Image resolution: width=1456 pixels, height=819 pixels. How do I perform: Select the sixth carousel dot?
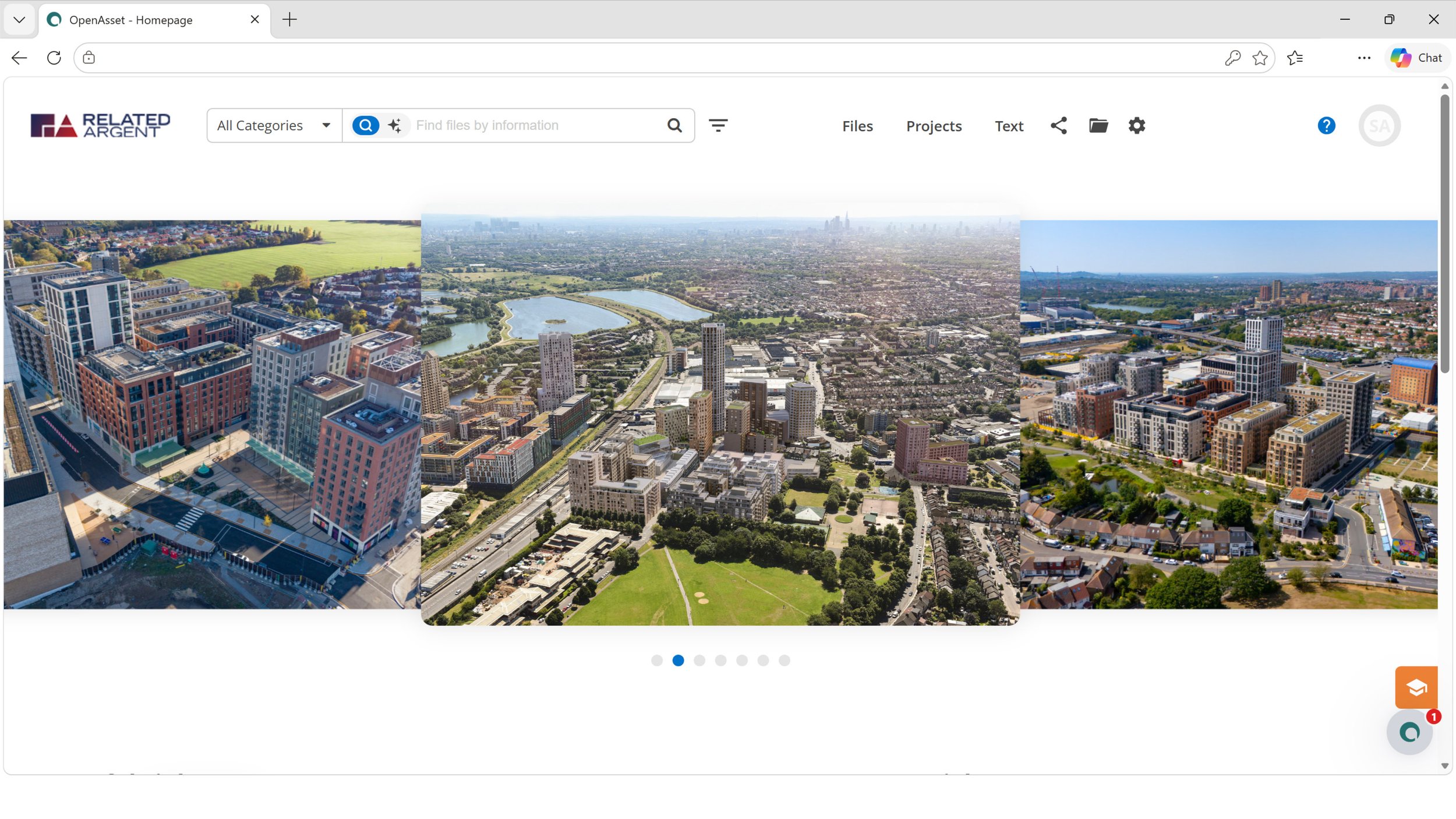click(x=763, y=660)
